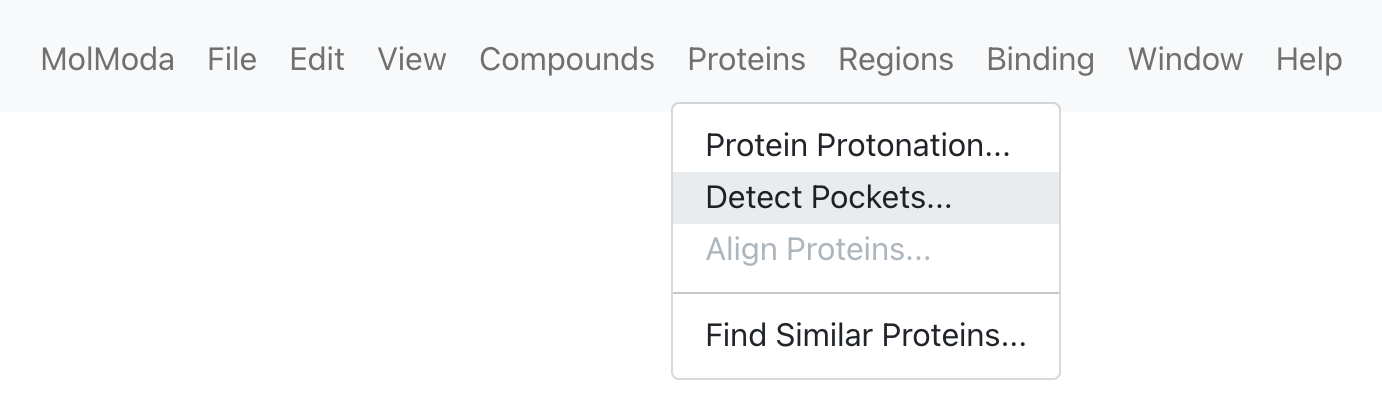The image size is (1382, 404).
Task: Close the open Proteins menu
Action: pos(746,59)
